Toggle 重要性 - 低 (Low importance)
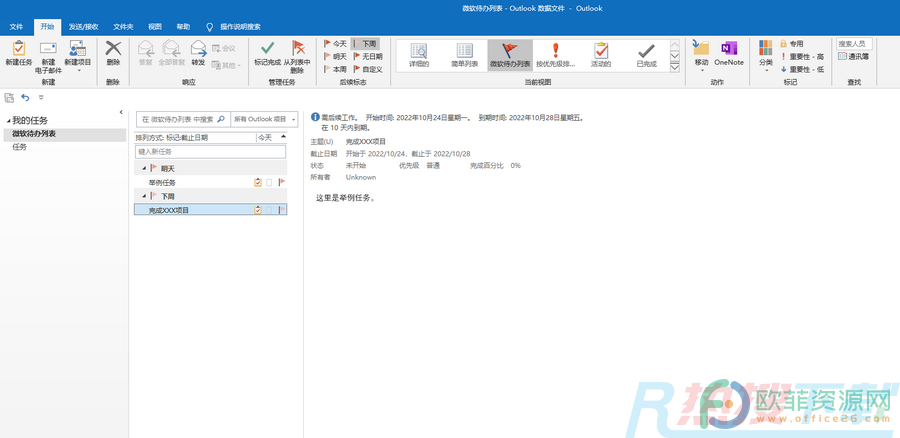The height and width of the screenshot is (438, 900). (802, 69)
